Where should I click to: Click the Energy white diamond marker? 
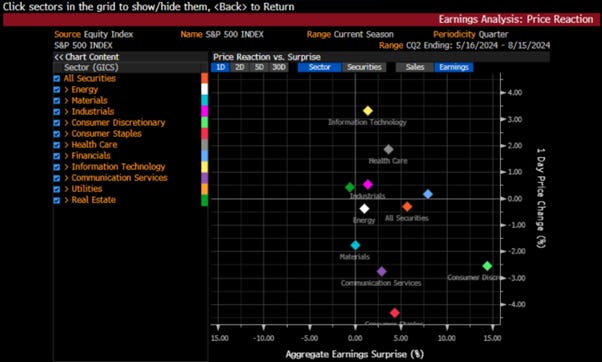pyautogui.click(x=364, y=209)
